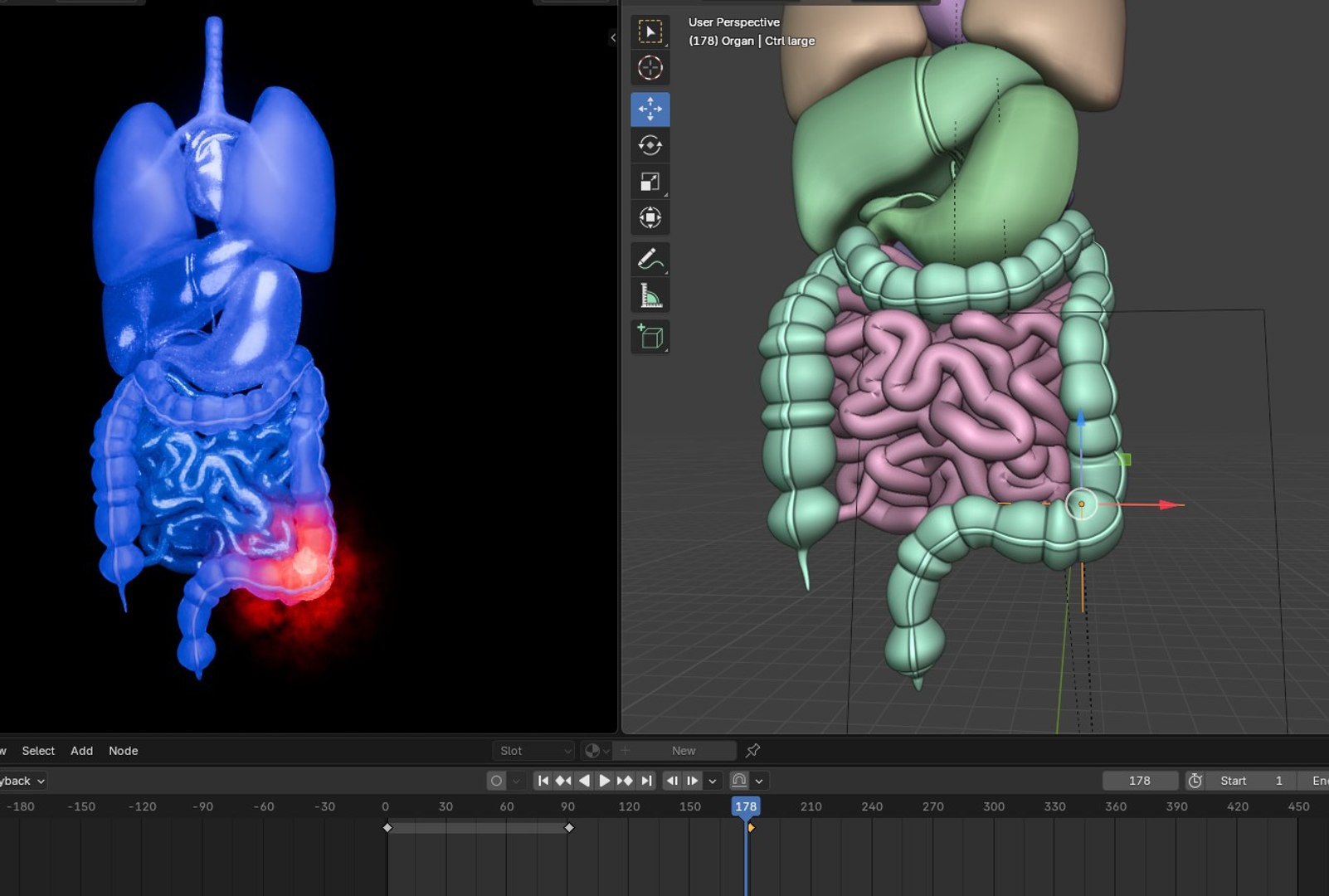Screen dimensions: 1329x896
Task: Open the snapping options dropdown
Action: pos(759,781)
